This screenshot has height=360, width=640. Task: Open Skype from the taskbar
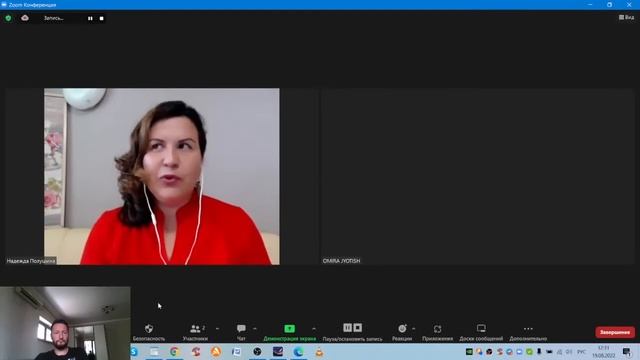point(134,351)
